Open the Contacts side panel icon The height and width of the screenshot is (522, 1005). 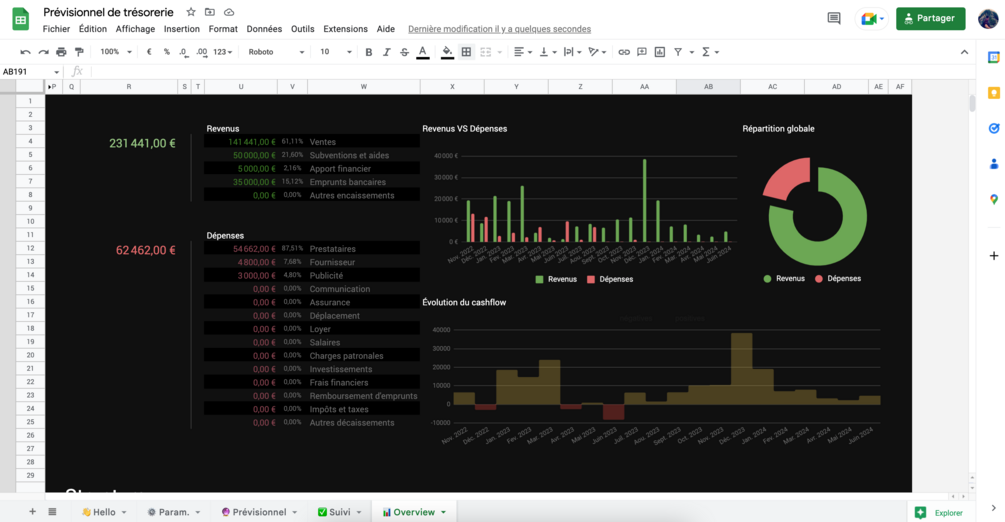pyautogui.click(x=993, y=164)
